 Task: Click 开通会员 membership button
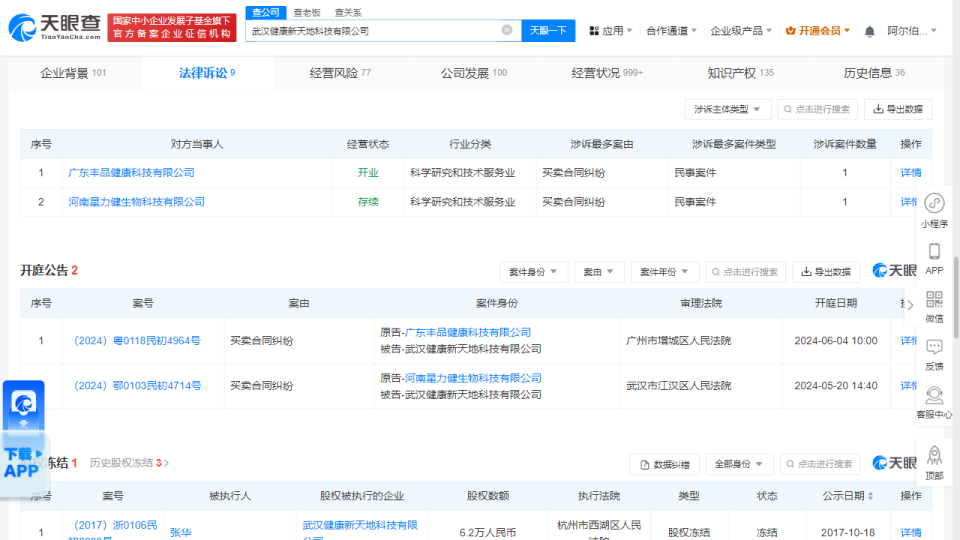(x=817, y=31)
